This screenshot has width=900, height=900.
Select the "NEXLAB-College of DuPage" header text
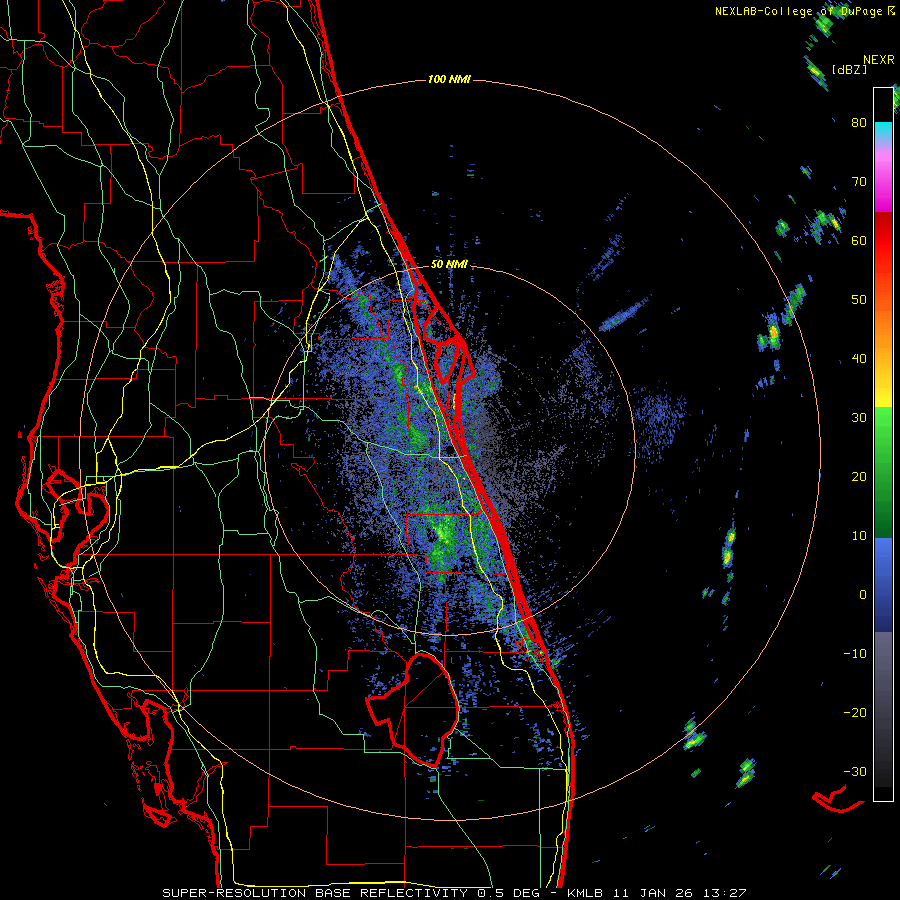[x=799, y=11]
